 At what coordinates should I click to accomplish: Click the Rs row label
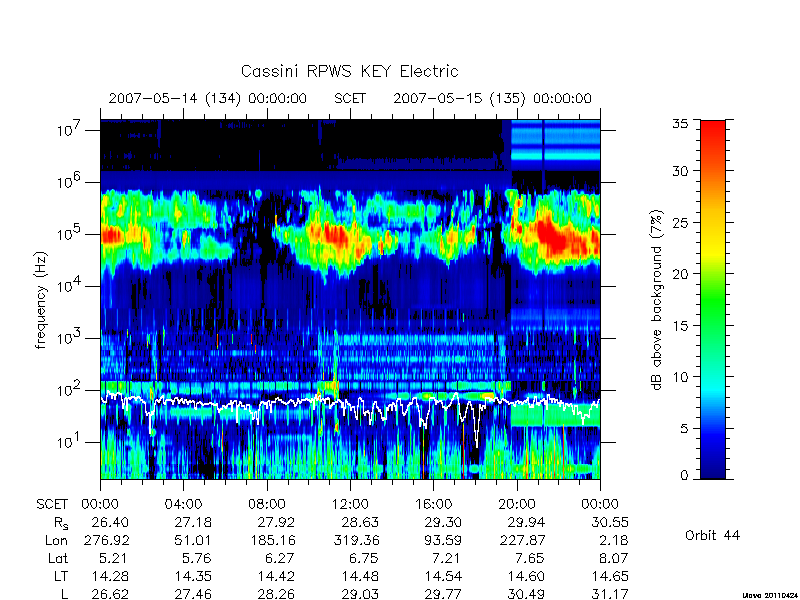point(61,523)
